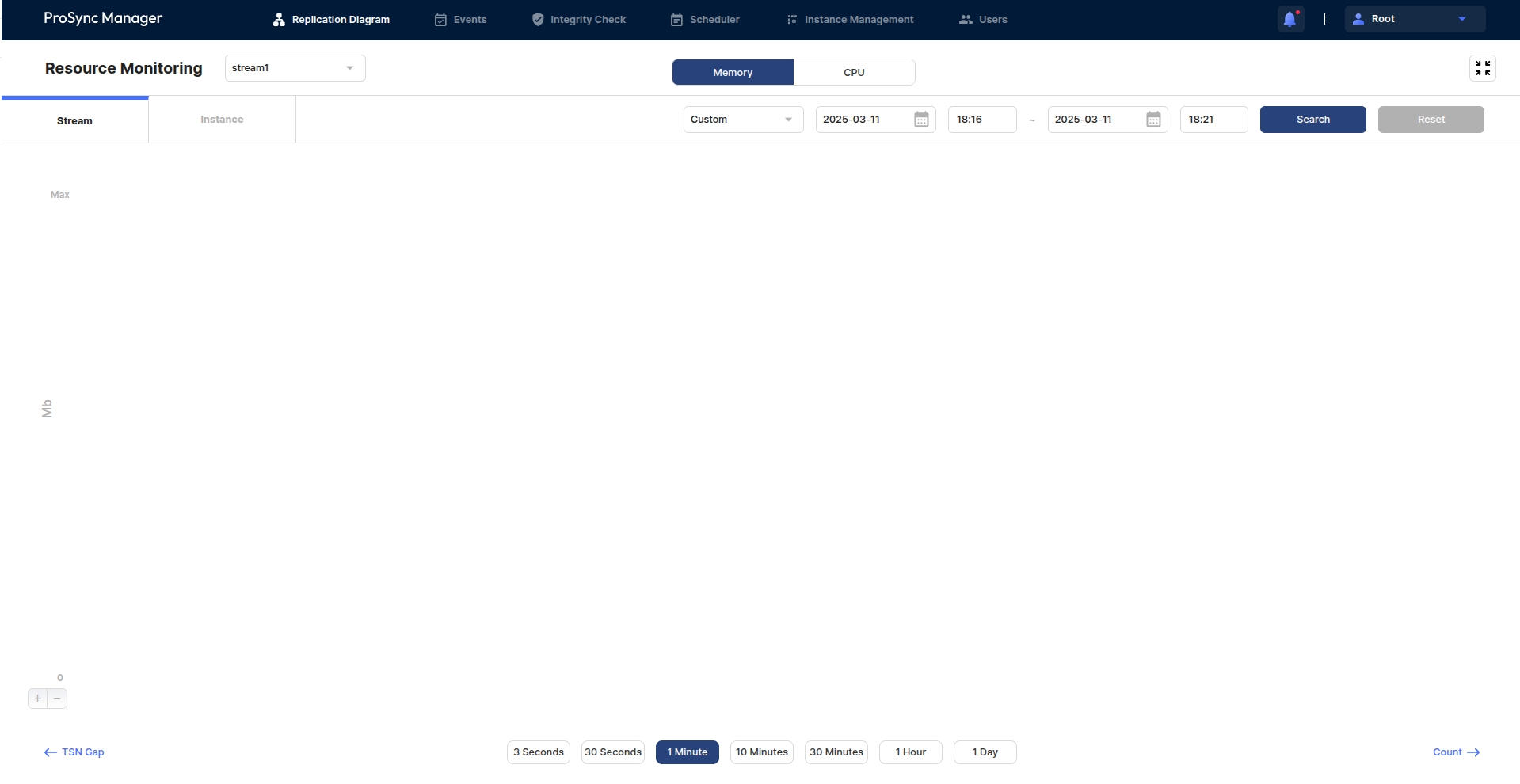1520x784 pixels.
Task: Follow the TSN Gap link
Action: pyautogui.click(x=74, y=752)
